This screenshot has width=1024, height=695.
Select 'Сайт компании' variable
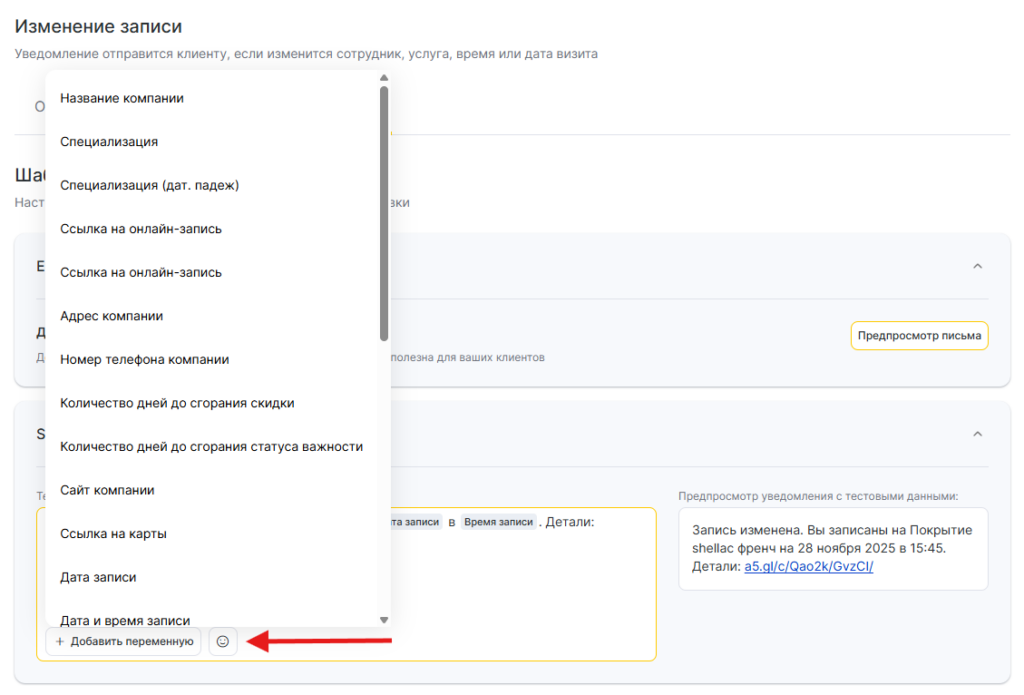pyautogui.click(x=107, y=490)
